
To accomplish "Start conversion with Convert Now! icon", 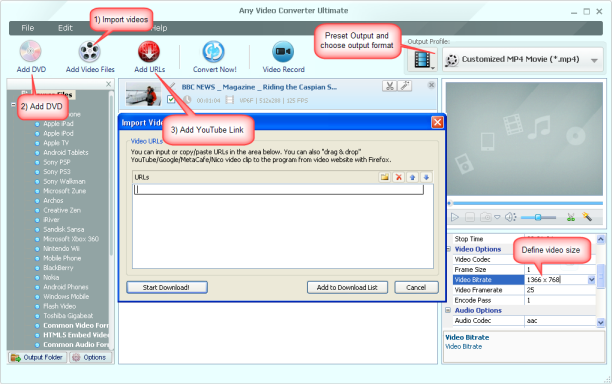I will [x=213, y=52].
